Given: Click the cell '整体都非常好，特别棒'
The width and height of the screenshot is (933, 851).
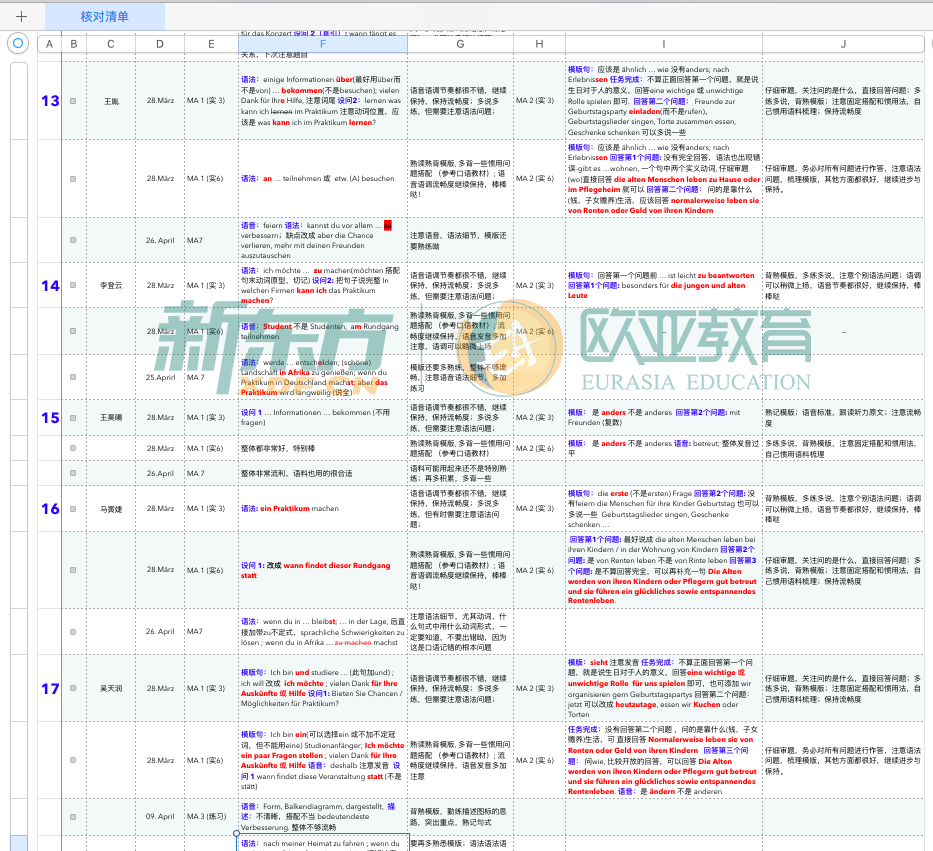Looking at the screenshot, I should pos(323,448).
